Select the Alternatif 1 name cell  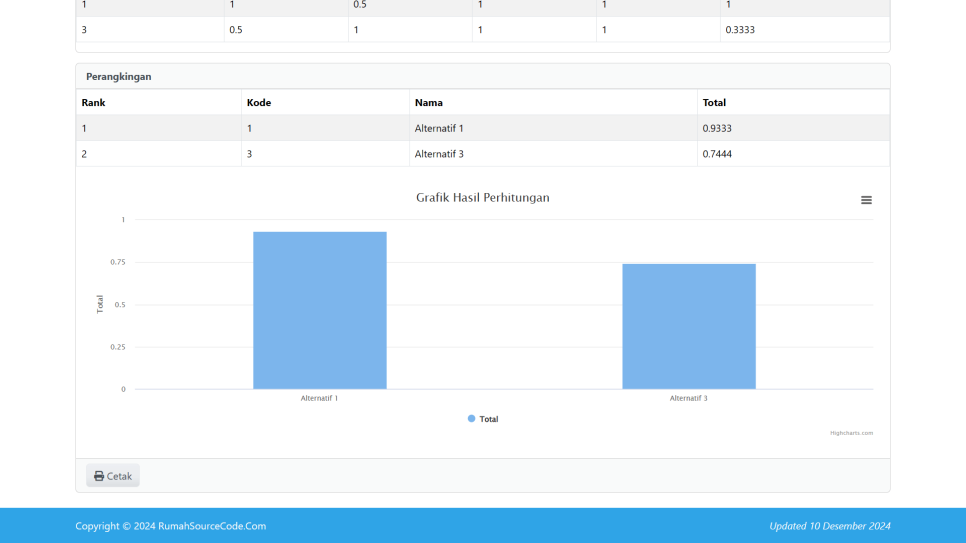tap(439, 128)
